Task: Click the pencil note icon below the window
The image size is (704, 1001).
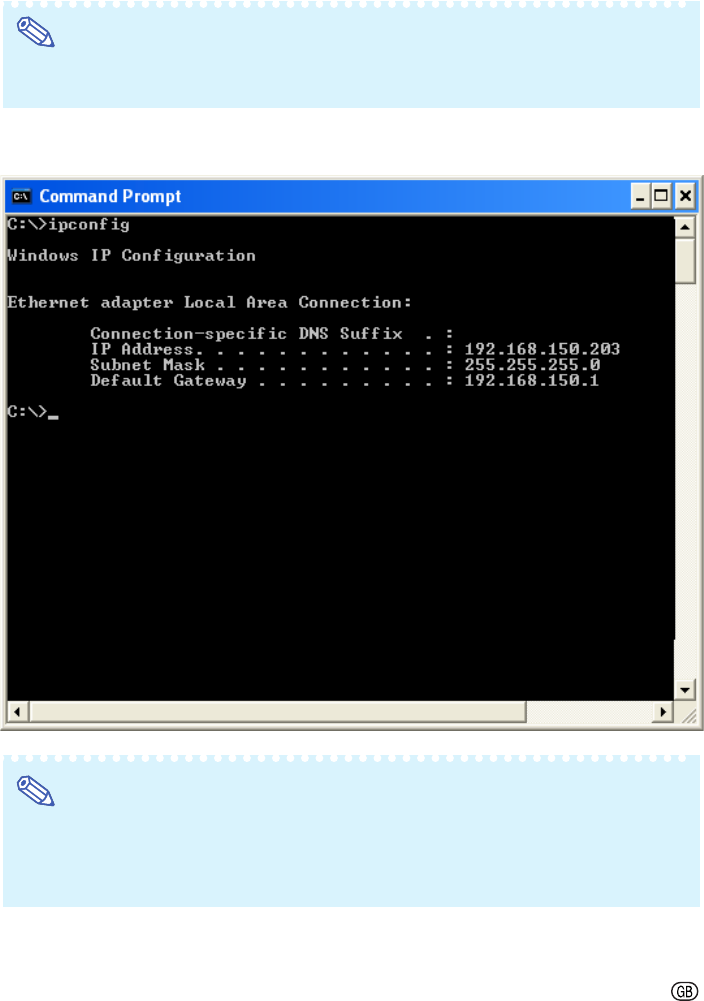Action: [36, 791]
